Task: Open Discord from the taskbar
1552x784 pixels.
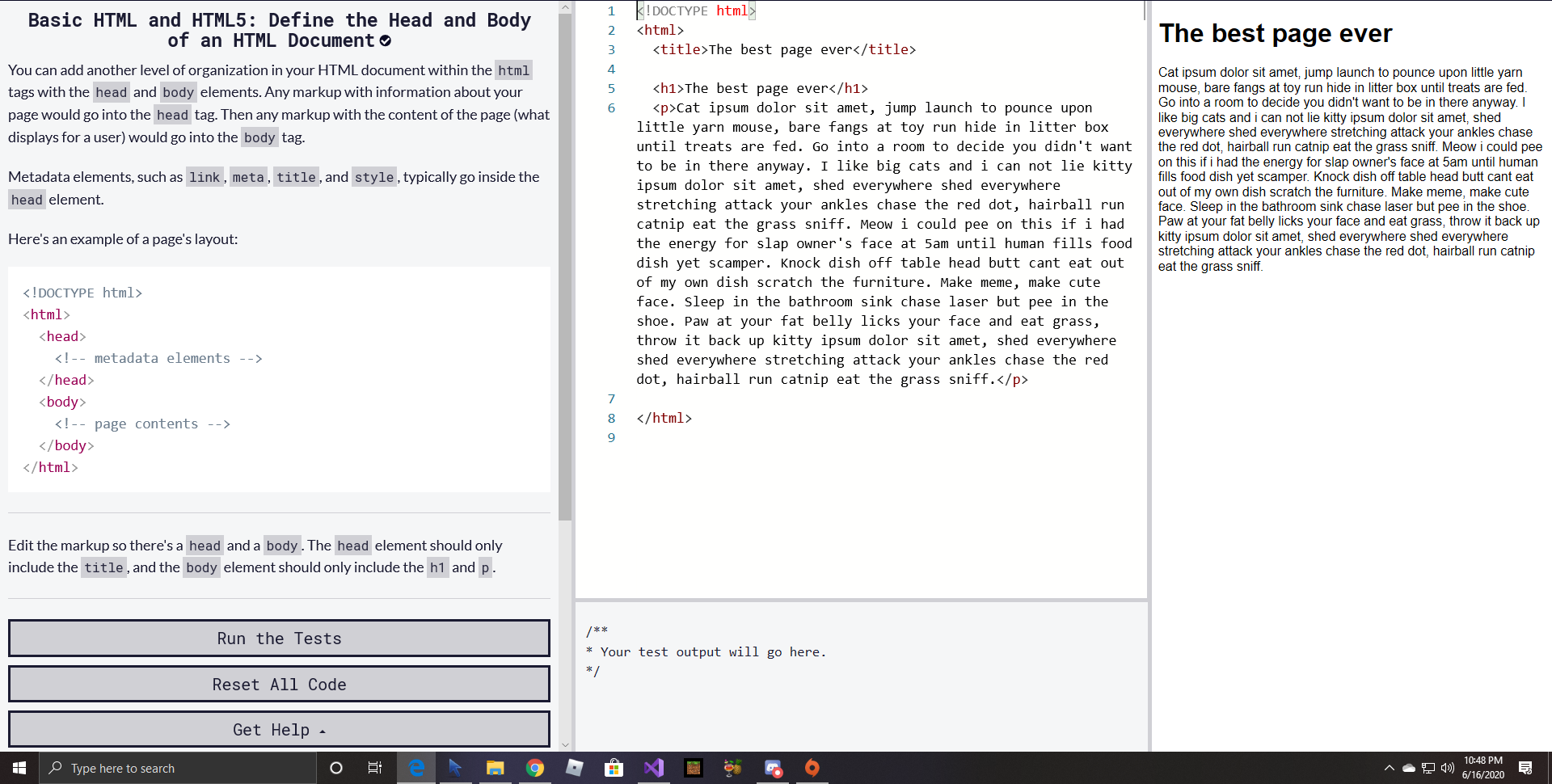Action: 773,768
